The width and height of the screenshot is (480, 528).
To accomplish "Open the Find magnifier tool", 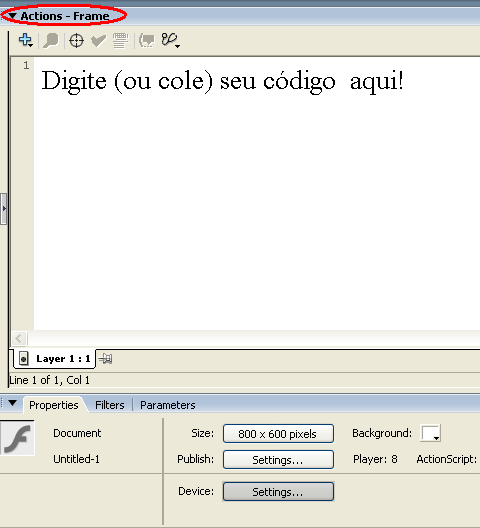I will coord(51,41).
